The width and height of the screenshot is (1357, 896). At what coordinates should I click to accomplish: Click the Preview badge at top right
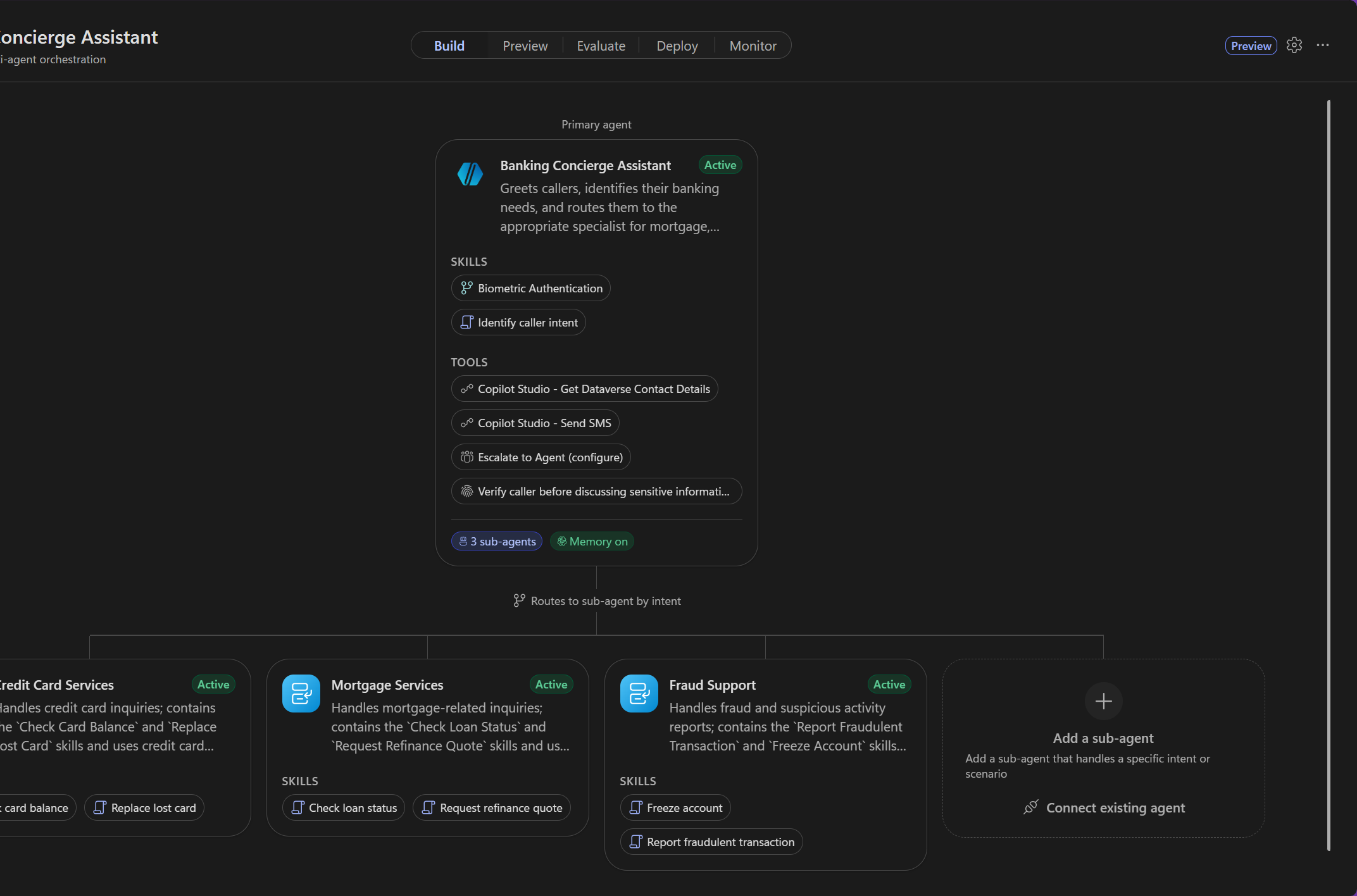(x=1251, y=46)
